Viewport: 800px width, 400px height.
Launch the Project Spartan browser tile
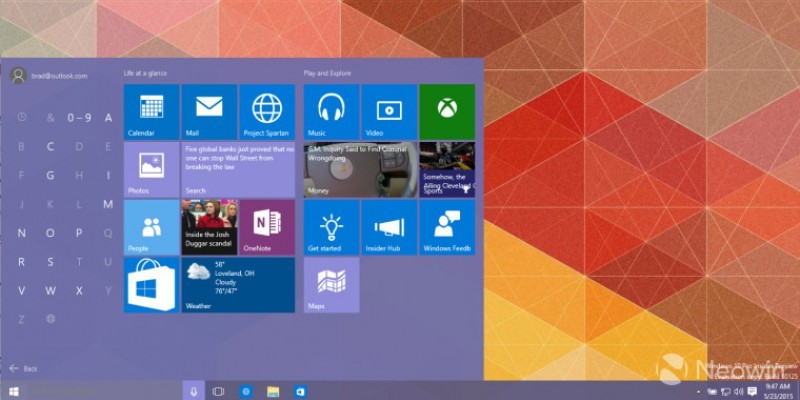point(267,112)
